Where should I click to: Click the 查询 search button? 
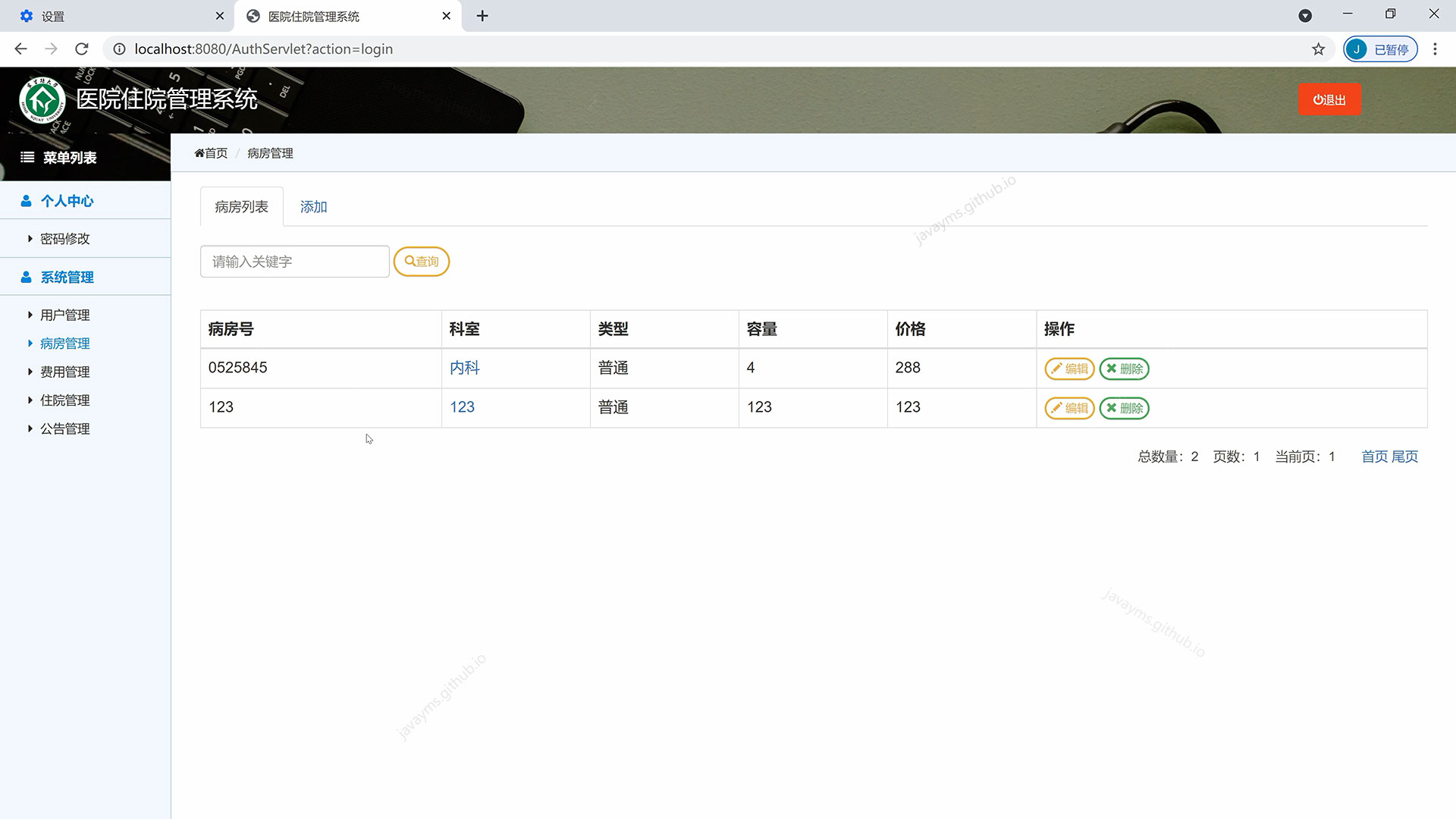coord(422,262)
